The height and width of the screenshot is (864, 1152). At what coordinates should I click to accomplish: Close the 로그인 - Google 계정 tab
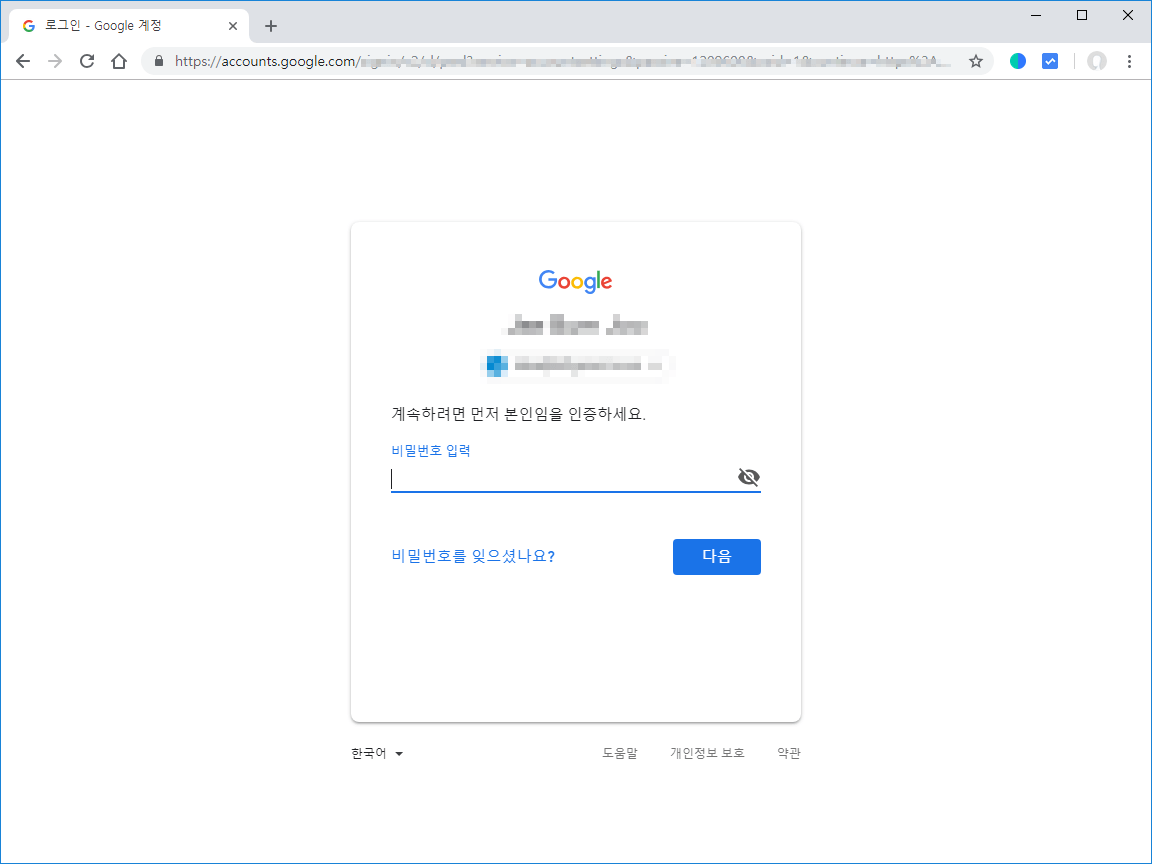(233, 26)
